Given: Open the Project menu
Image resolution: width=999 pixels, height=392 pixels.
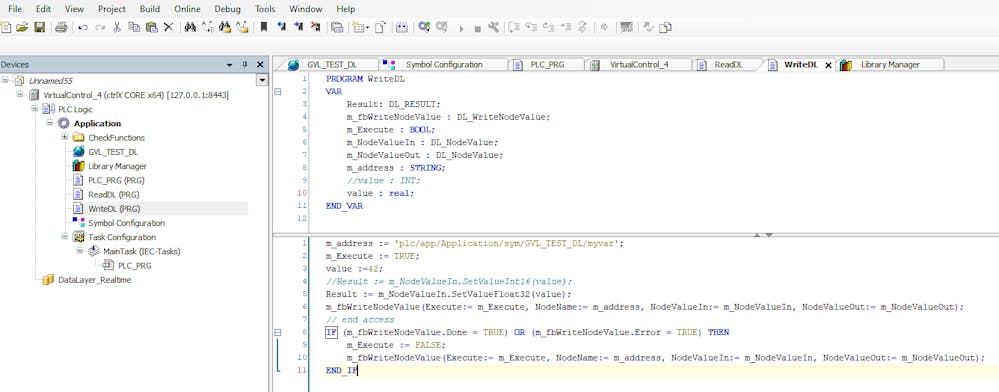Looking at the screenshot, I should (x=111, y=9).
